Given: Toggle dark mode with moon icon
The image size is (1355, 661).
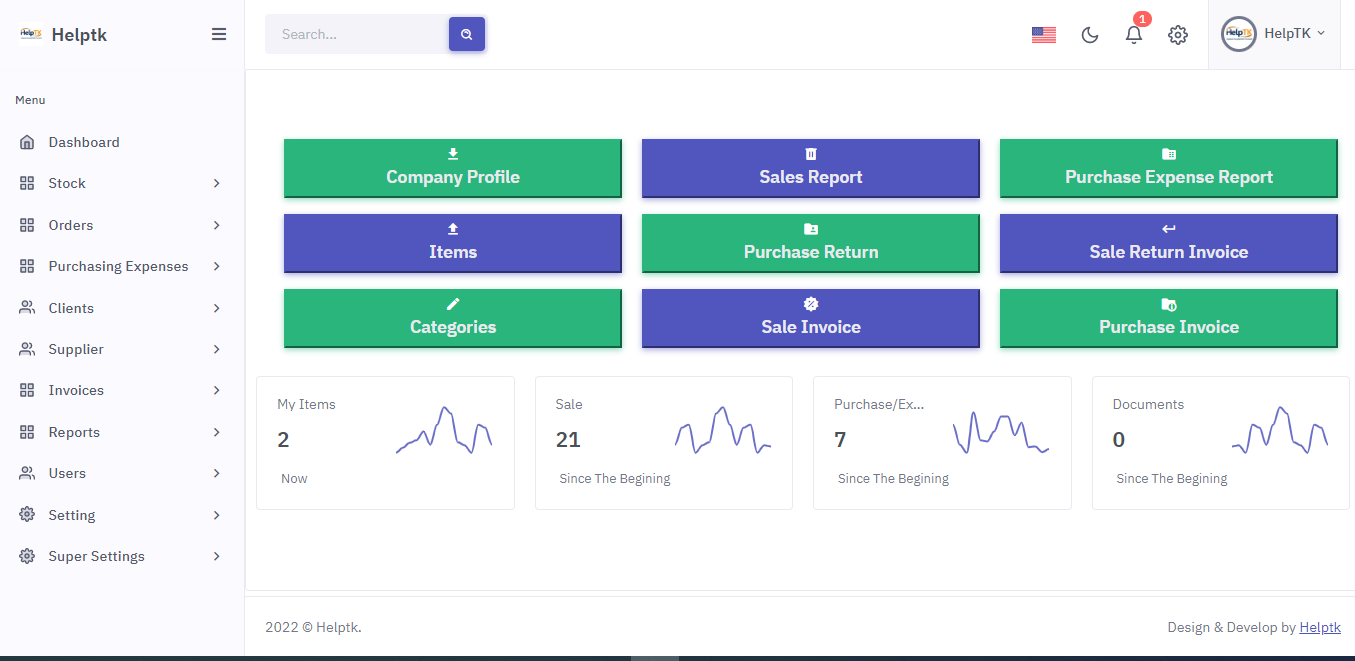Looking at the screenshot, I should [x=1090, y=35].
